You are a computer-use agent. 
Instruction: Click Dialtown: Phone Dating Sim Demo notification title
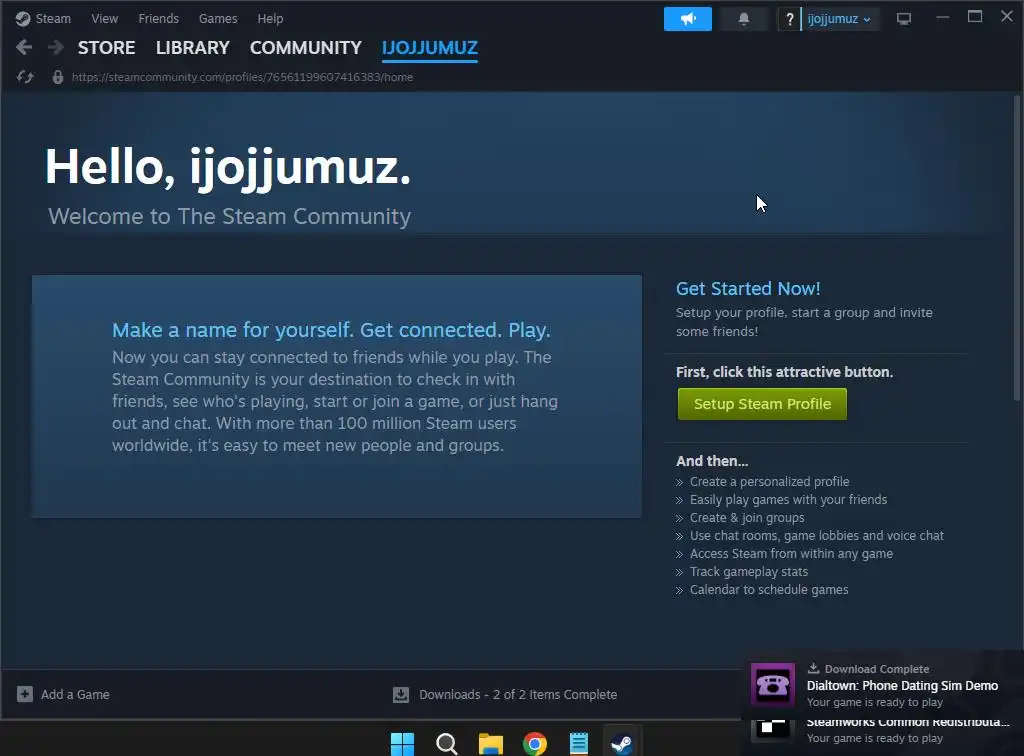[902, 685]
